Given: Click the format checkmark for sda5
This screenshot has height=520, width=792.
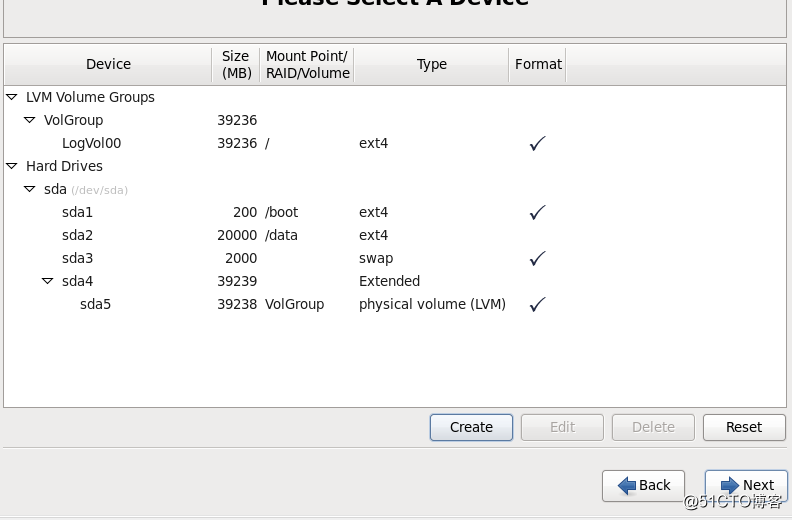Looking at the screenshot, I should 537,304.
